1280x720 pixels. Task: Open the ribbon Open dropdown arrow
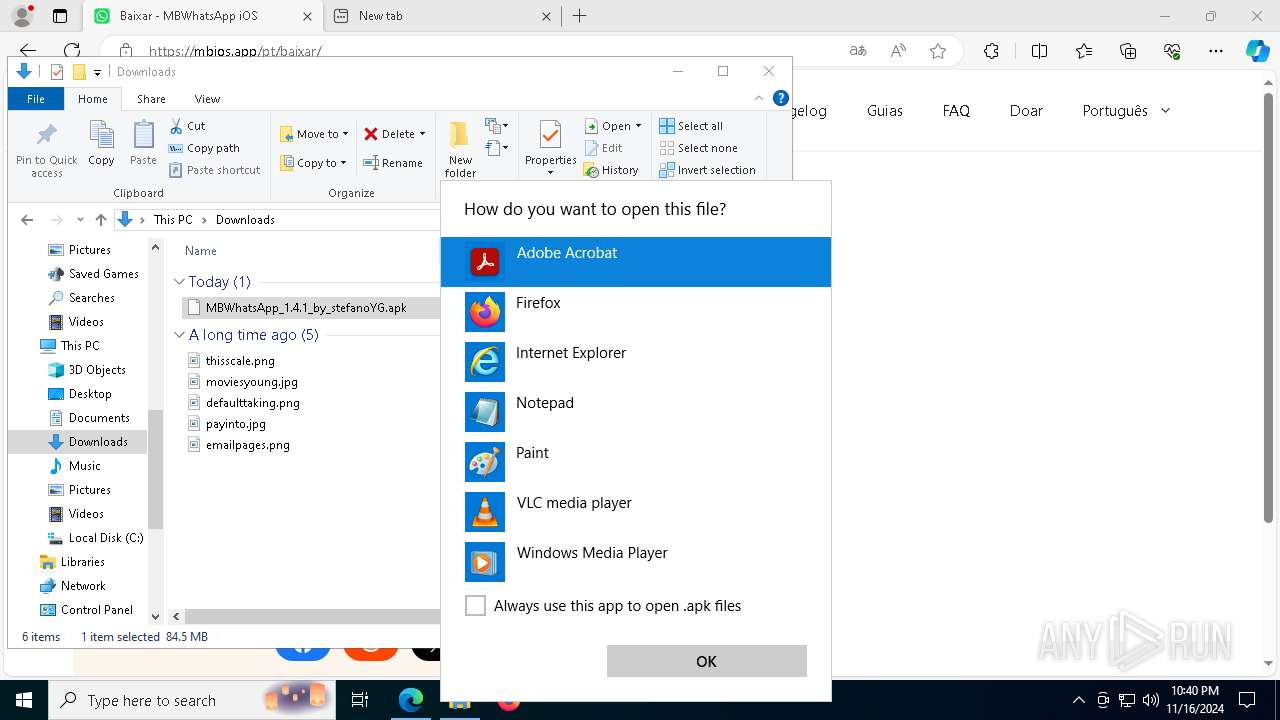pyautogui.click(x=638, y=126)
